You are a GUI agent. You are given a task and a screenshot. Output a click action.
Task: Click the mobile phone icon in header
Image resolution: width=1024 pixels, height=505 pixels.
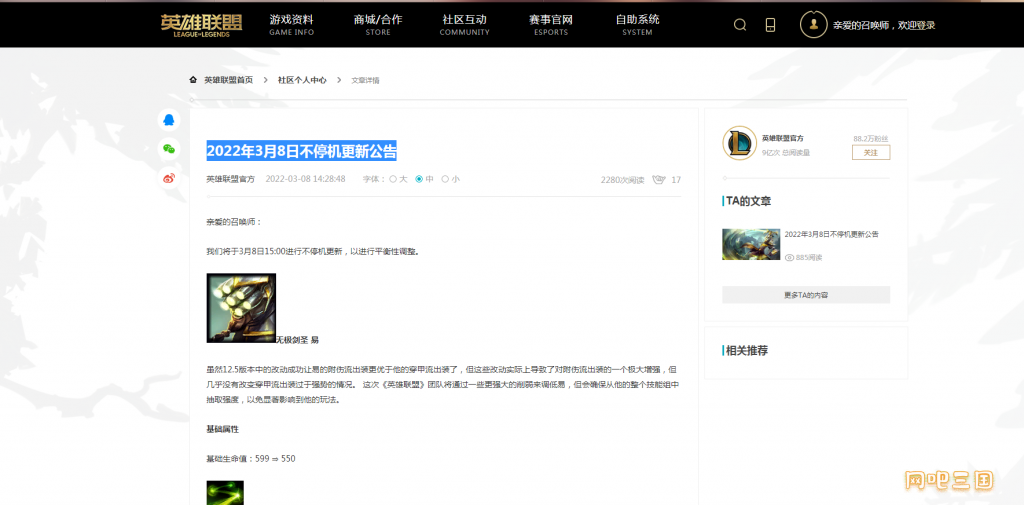770,25
